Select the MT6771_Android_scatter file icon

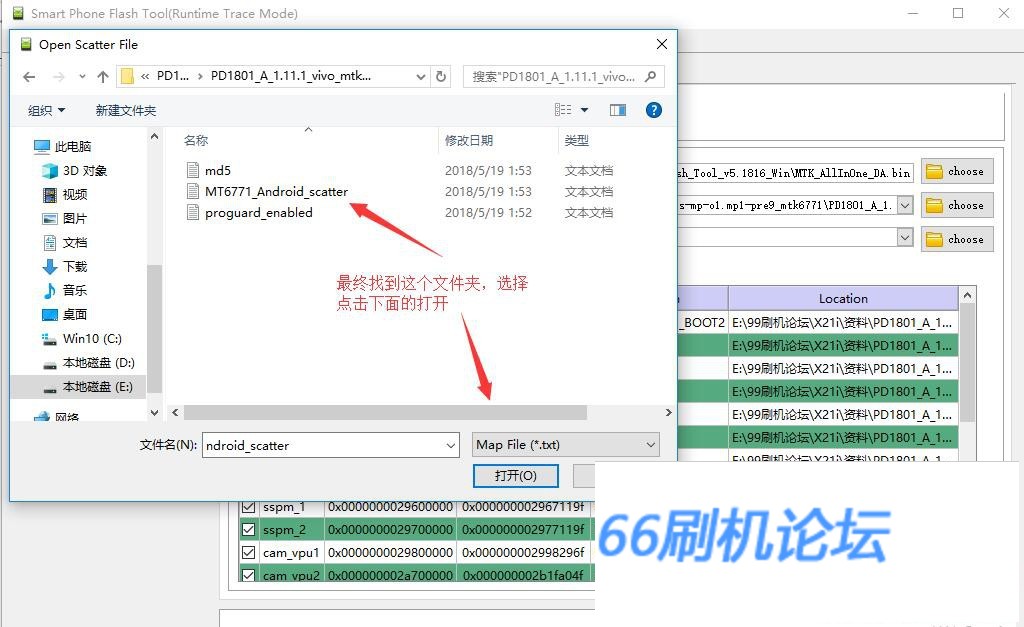click(193, 191)
